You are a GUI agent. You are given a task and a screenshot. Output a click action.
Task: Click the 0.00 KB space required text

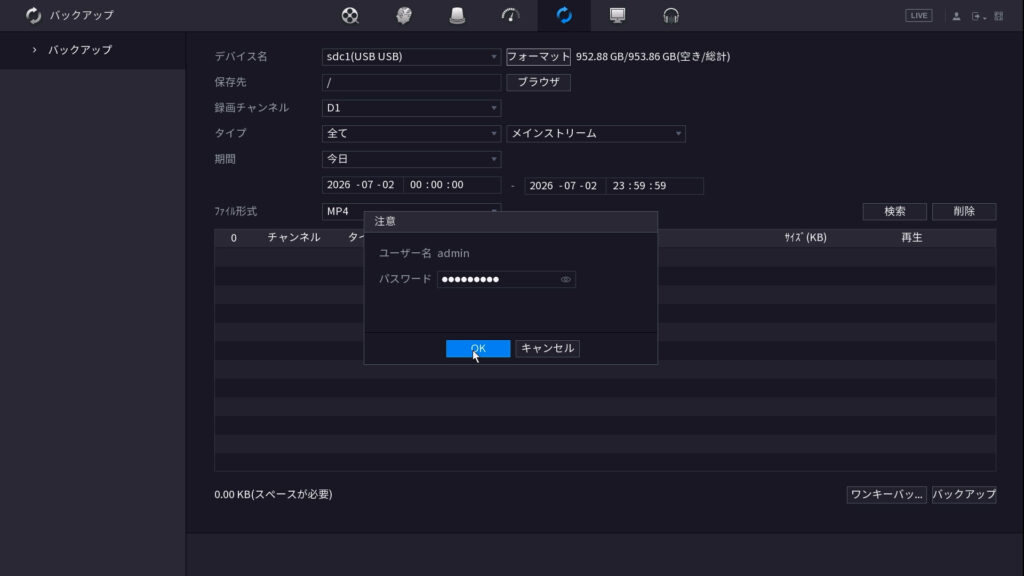[273, 494]
